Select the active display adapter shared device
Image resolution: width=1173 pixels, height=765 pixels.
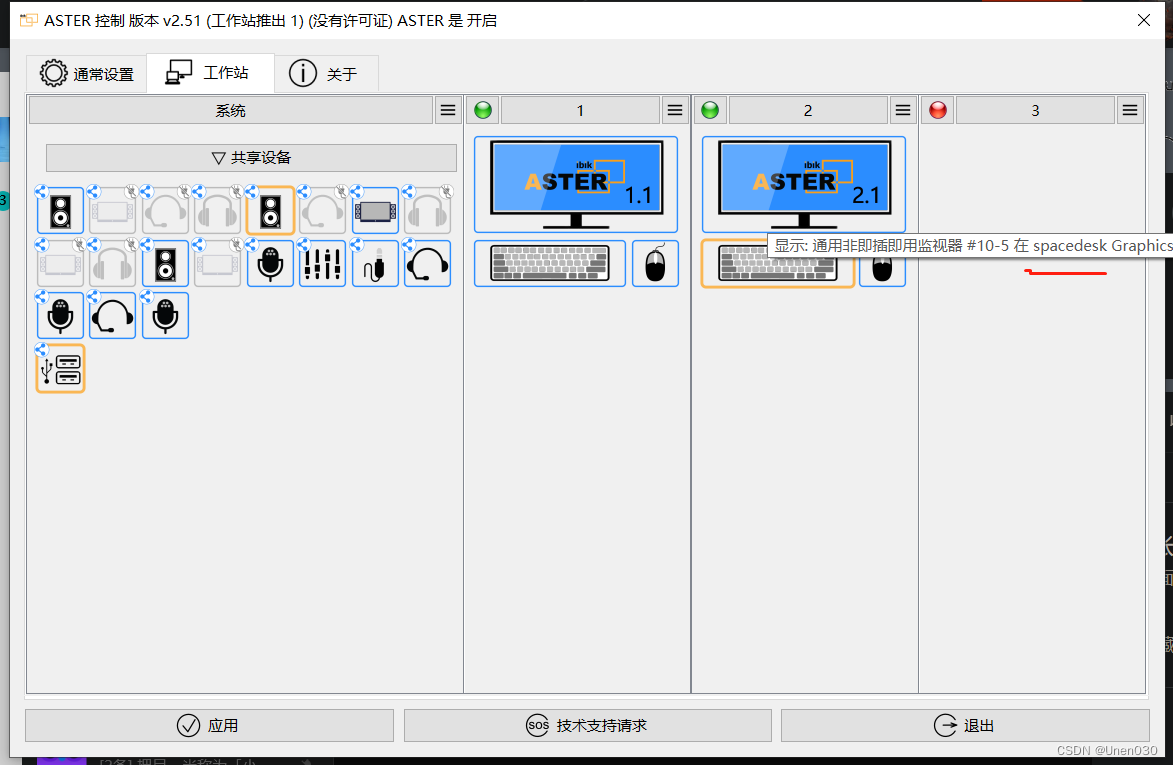pos(376,212)
